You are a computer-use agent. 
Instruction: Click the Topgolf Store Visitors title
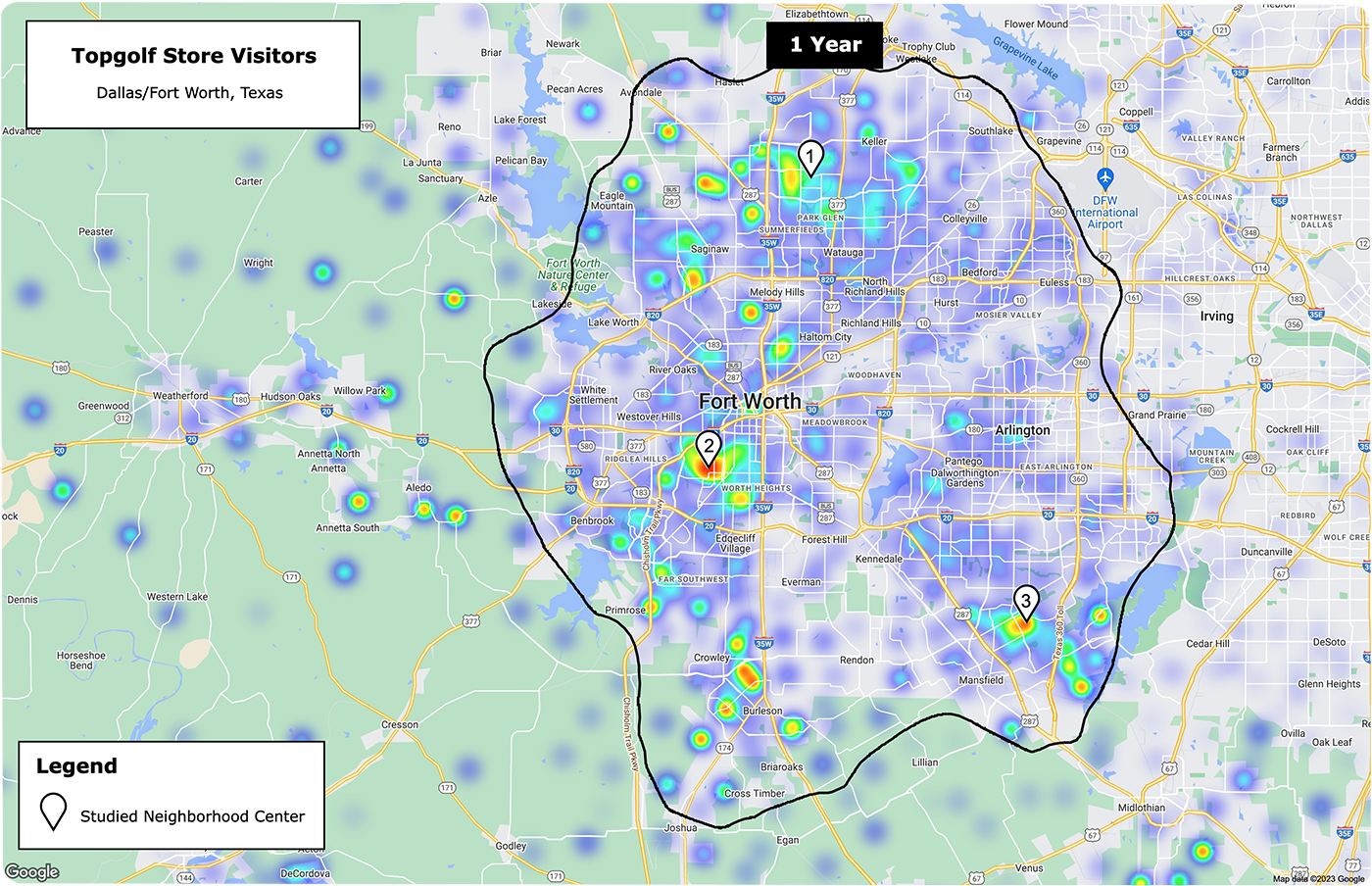tap(194, 56)
